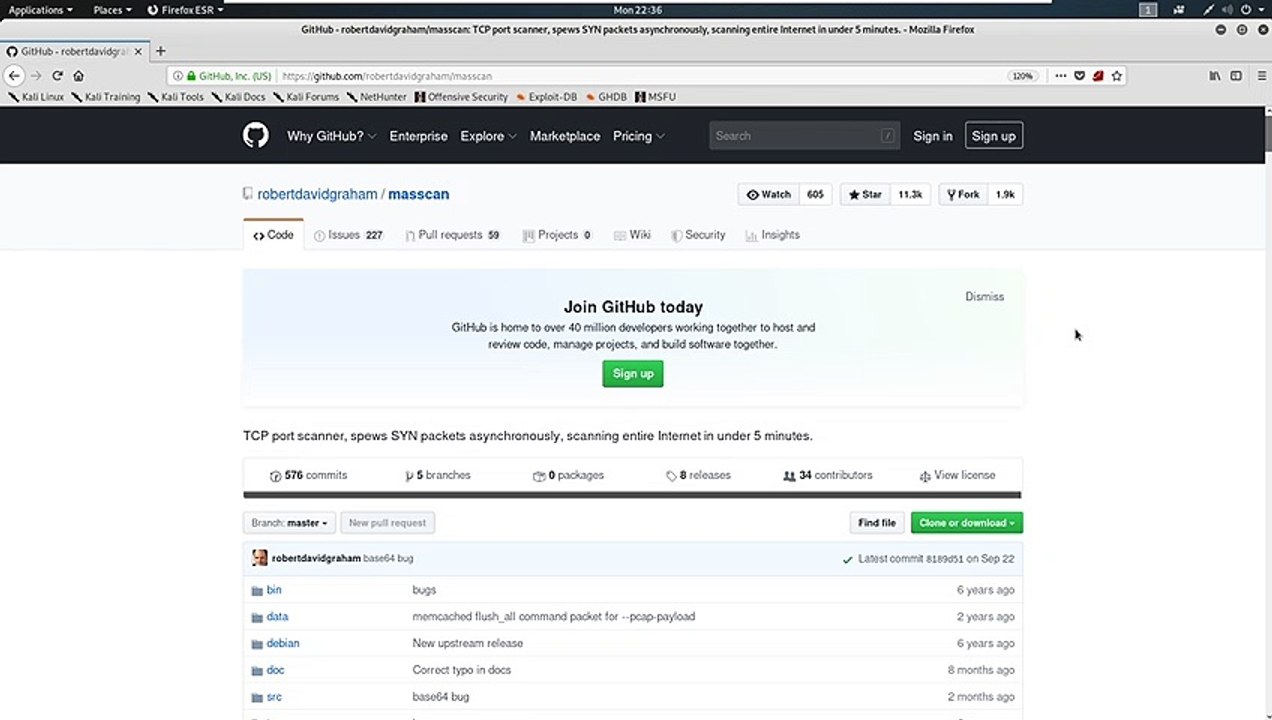The width and height of the screenshot is (1272, 720).
Task: Open the Places menu
Action: click(x=113, y=10)
